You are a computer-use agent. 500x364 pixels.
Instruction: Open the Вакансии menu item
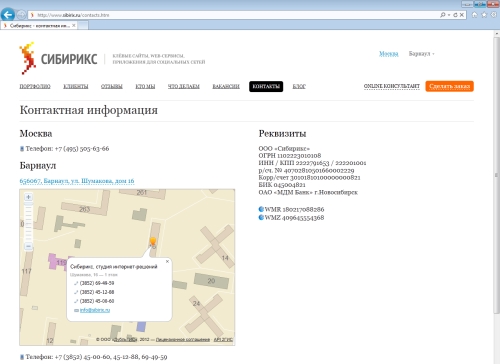tap(226, 86)
